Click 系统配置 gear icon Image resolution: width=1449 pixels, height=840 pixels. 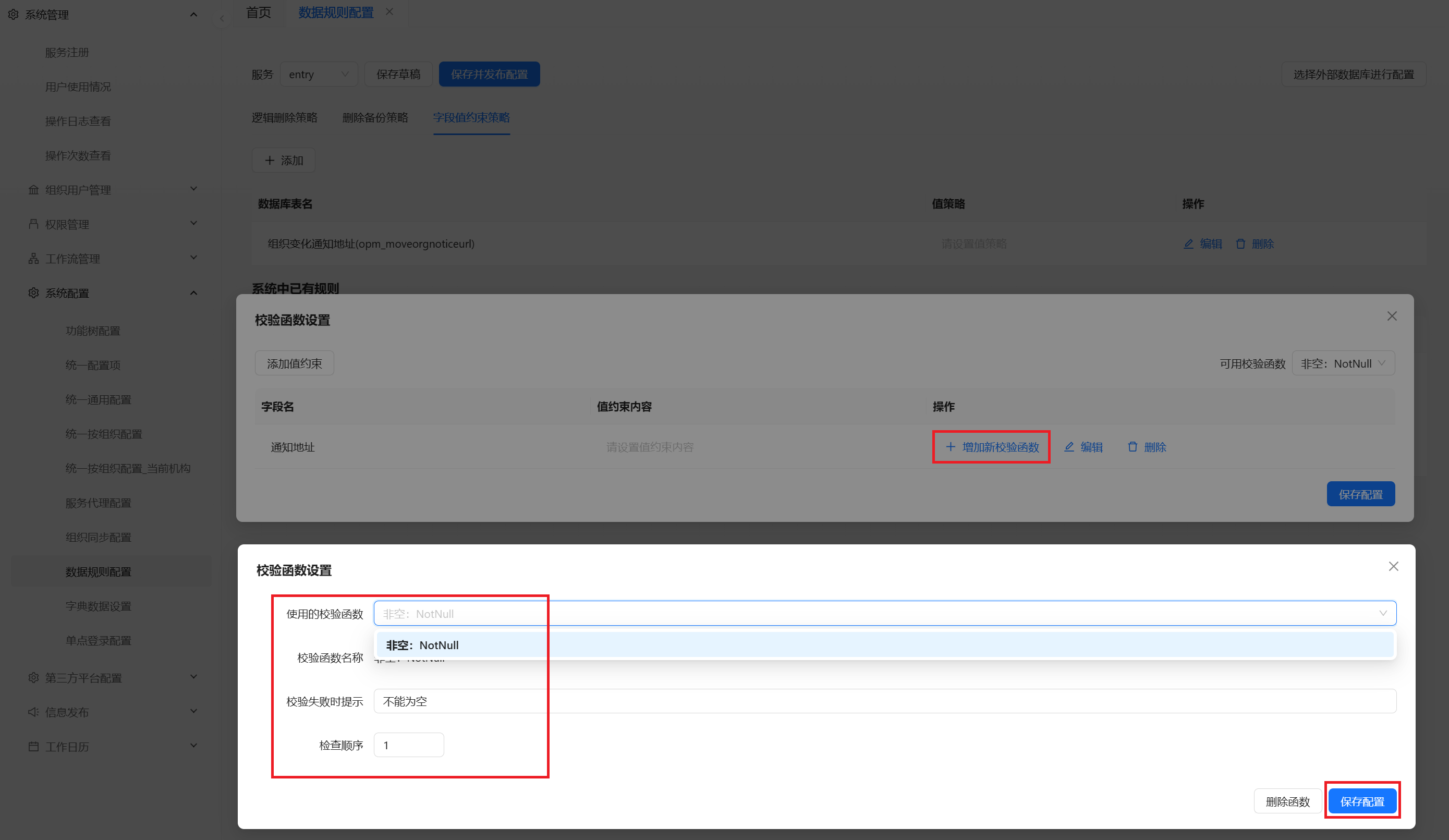33,293
